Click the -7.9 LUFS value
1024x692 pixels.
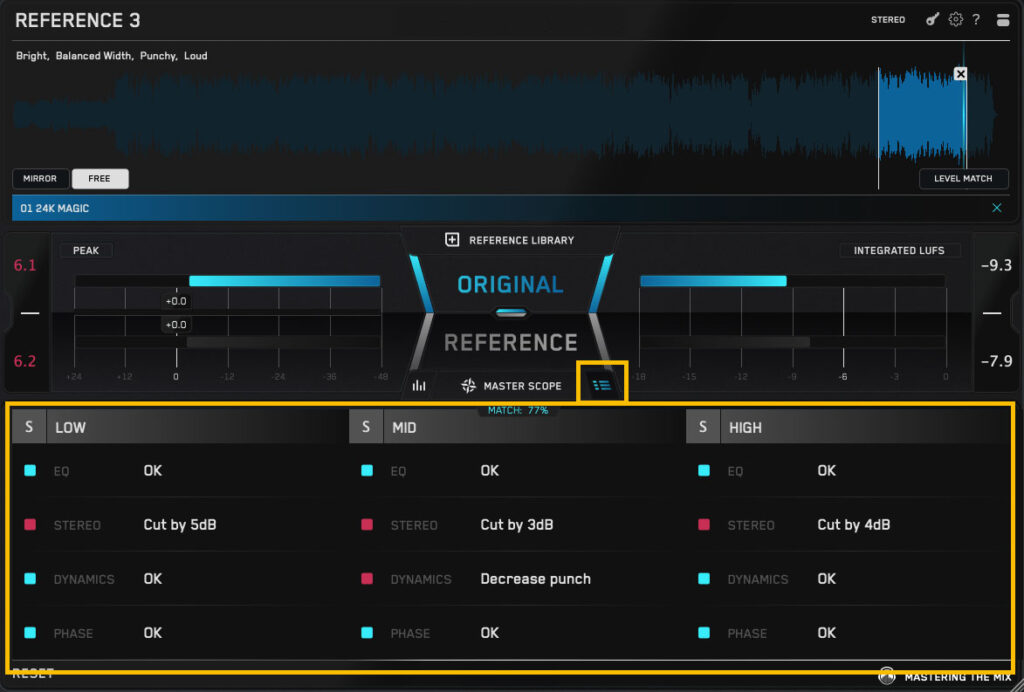(x=996, y=361)
